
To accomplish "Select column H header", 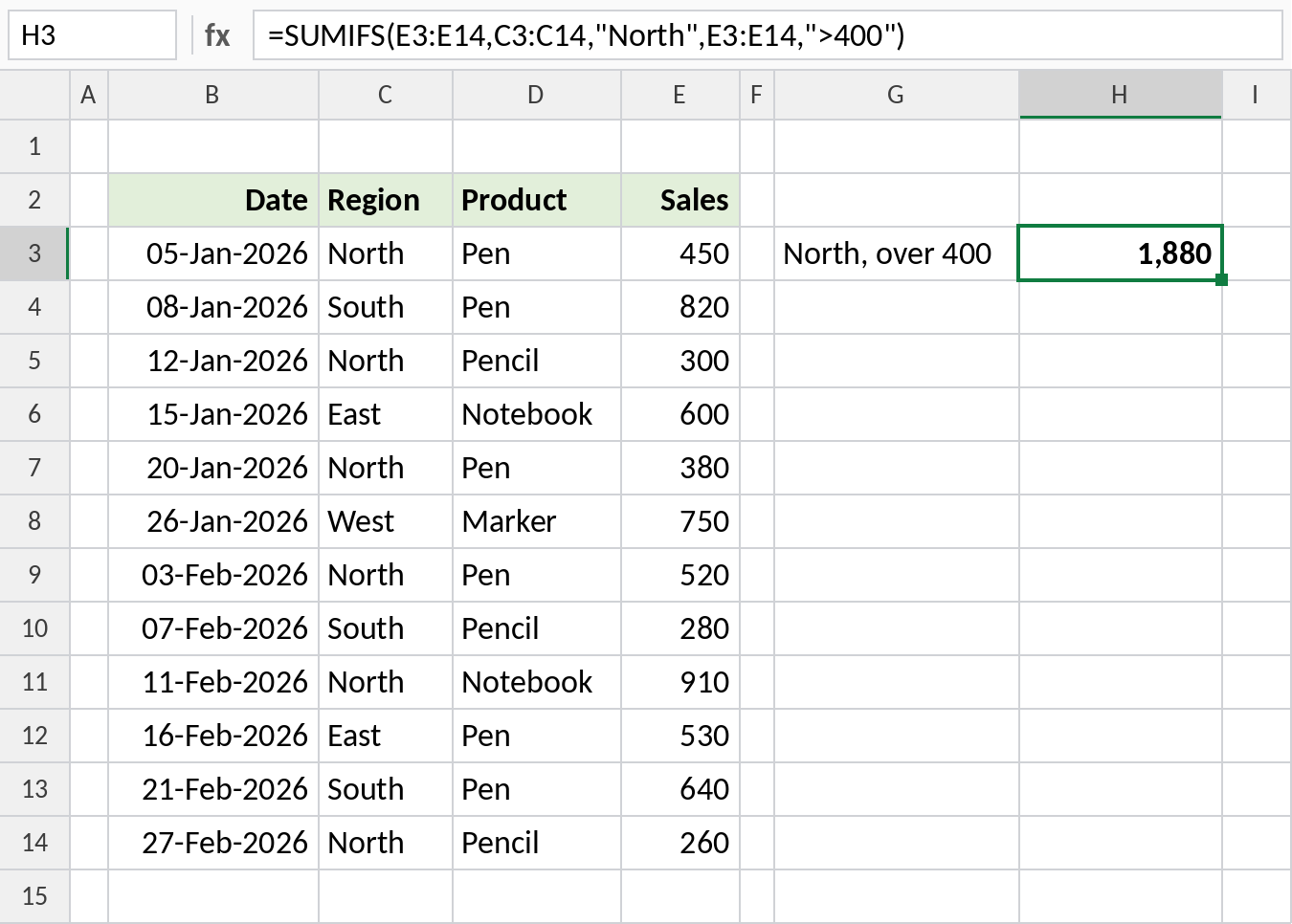I will 1121,95.
